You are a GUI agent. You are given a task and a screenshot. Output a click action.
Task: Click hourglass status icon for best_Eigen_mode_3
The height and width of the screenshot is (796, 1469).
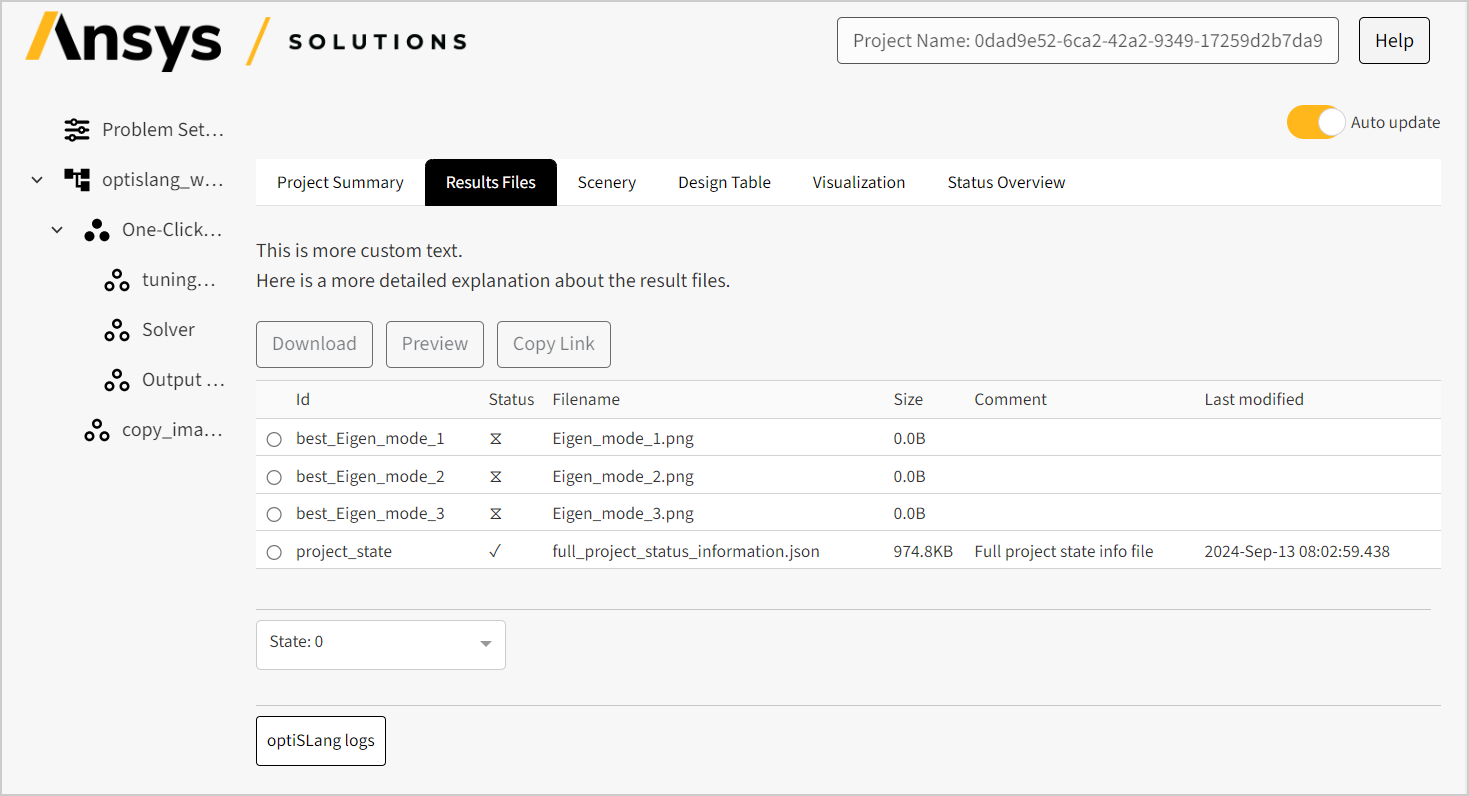pyautogui.click(x=495, y=514)
